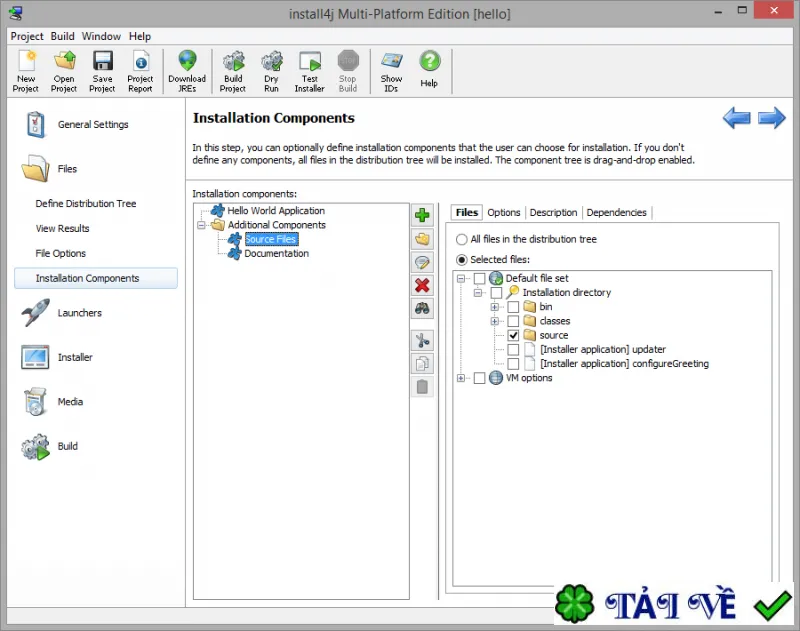This screenshot has height=631, width=800.
Task: Go to File Options step
Action: [61, 254]
